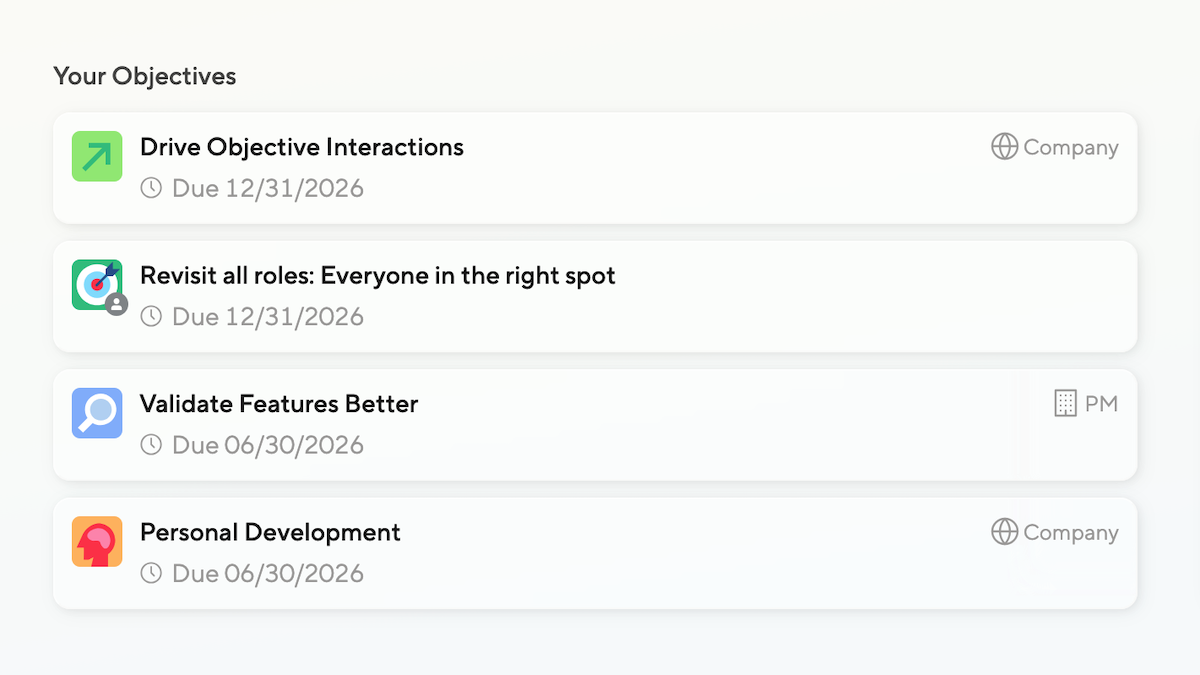Click the blue magnifying glass icon
The width and height of the screenshot is (1200, 675).
pyautogui.click(x=97, y=413)
